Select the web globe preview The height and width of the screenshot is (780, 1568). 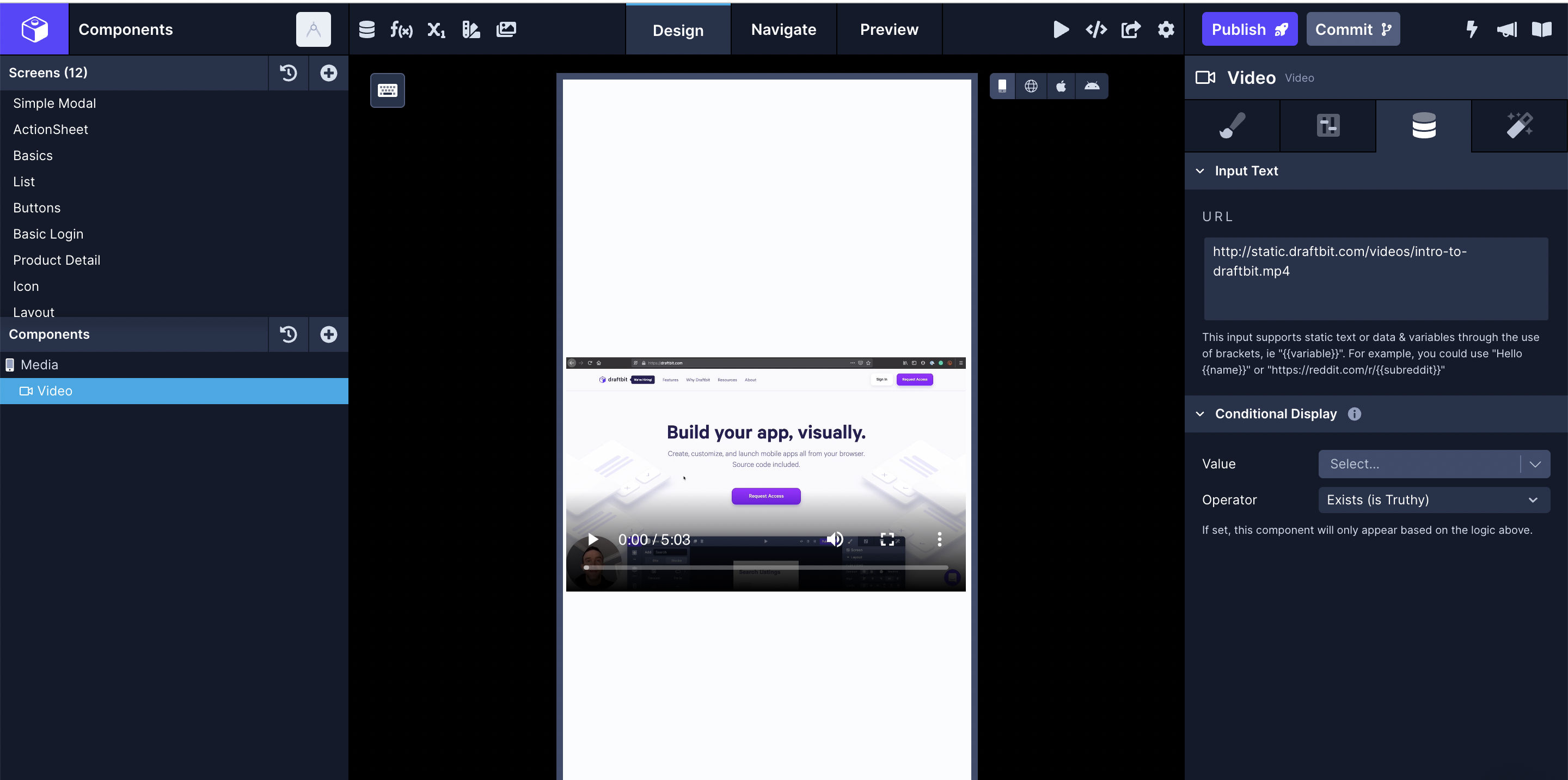[1031, 86]
